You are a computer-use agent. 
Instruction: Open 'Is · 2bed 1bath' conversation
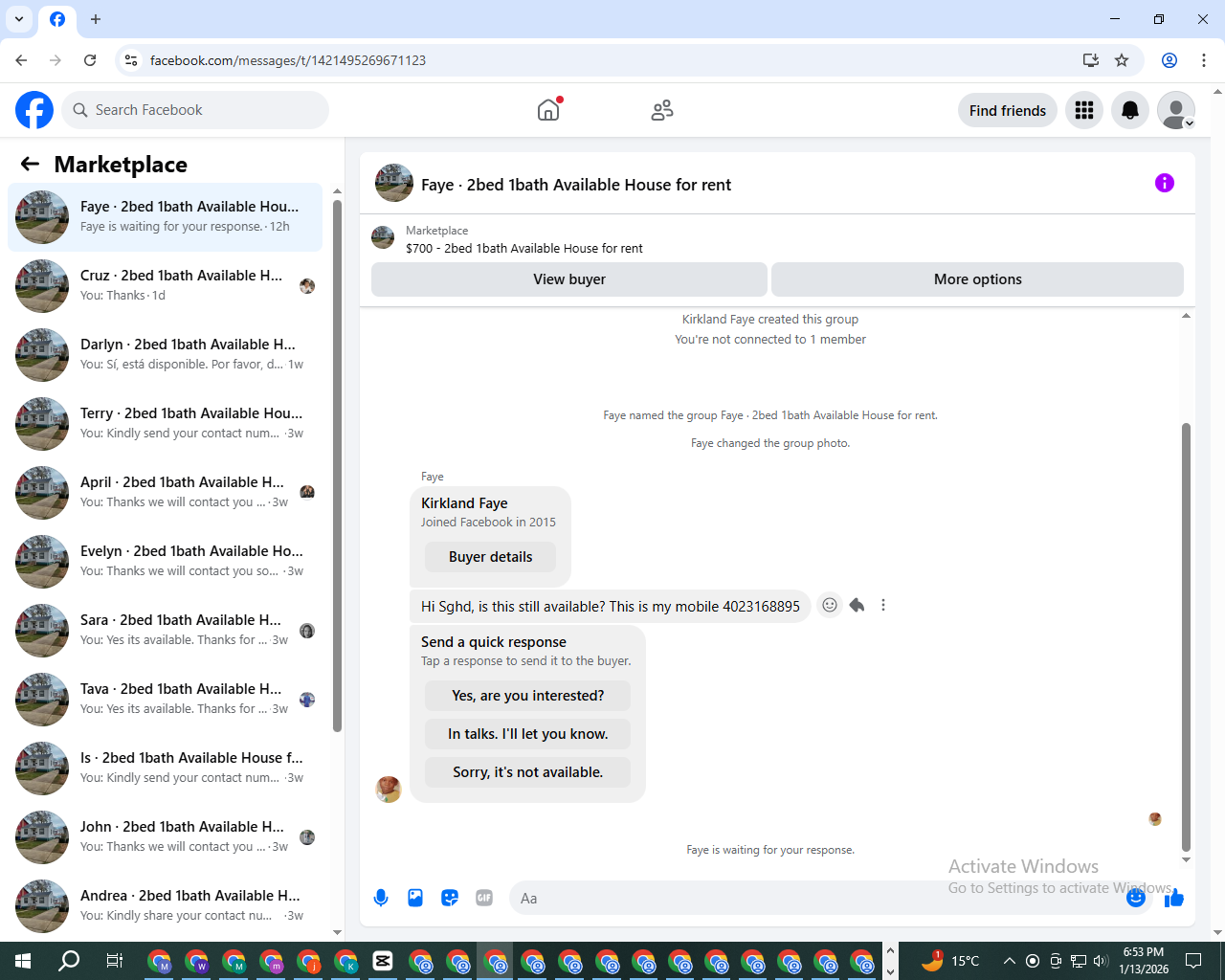tap(165, 768)
